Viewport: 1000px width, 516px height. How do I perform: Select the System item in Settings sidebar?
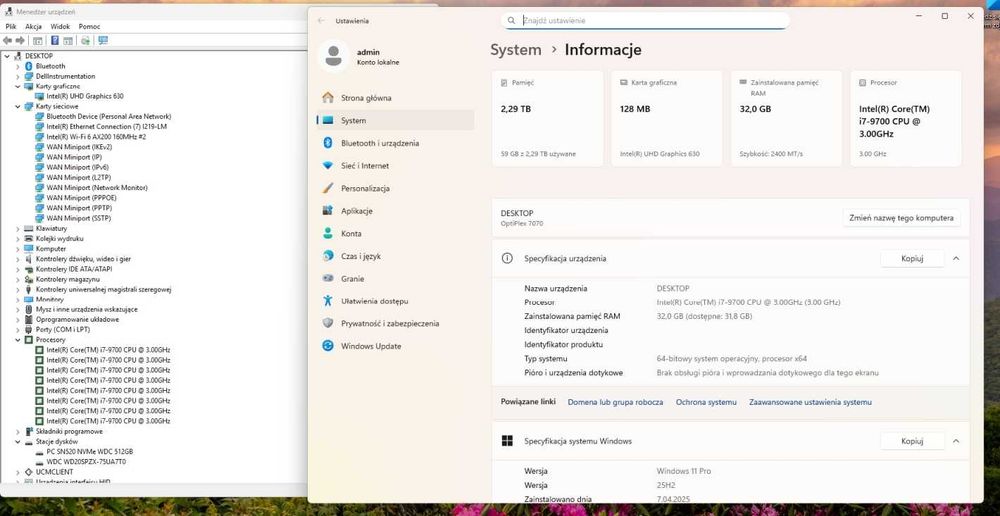395,120
